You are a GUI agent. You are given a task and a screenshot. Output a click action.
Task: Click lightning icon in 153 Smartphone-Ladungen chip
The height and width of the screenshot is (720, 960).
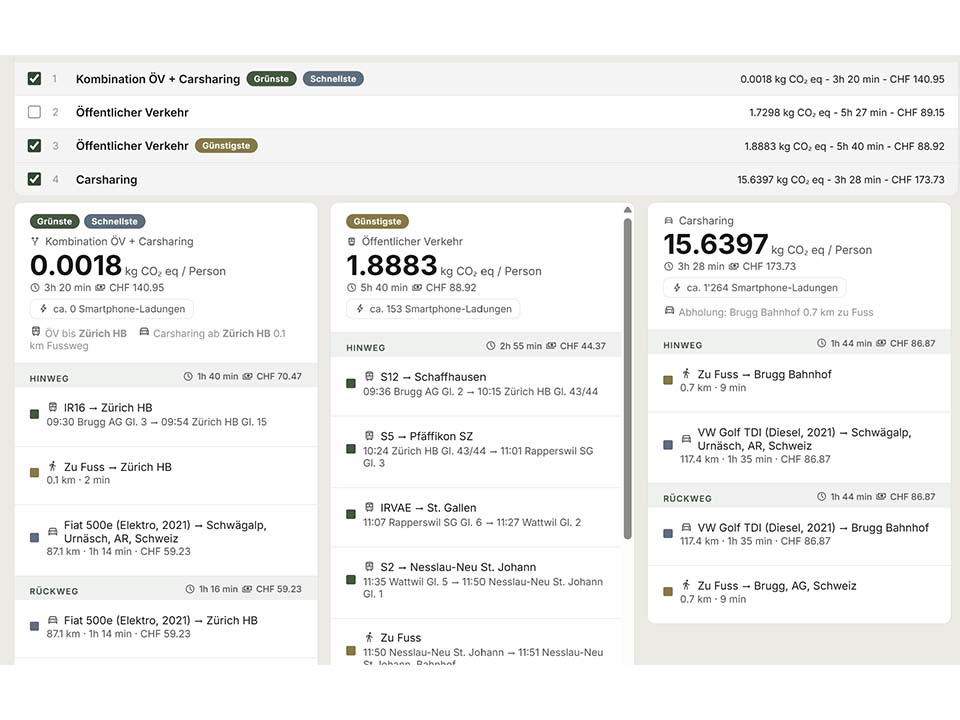click(360, 309)
